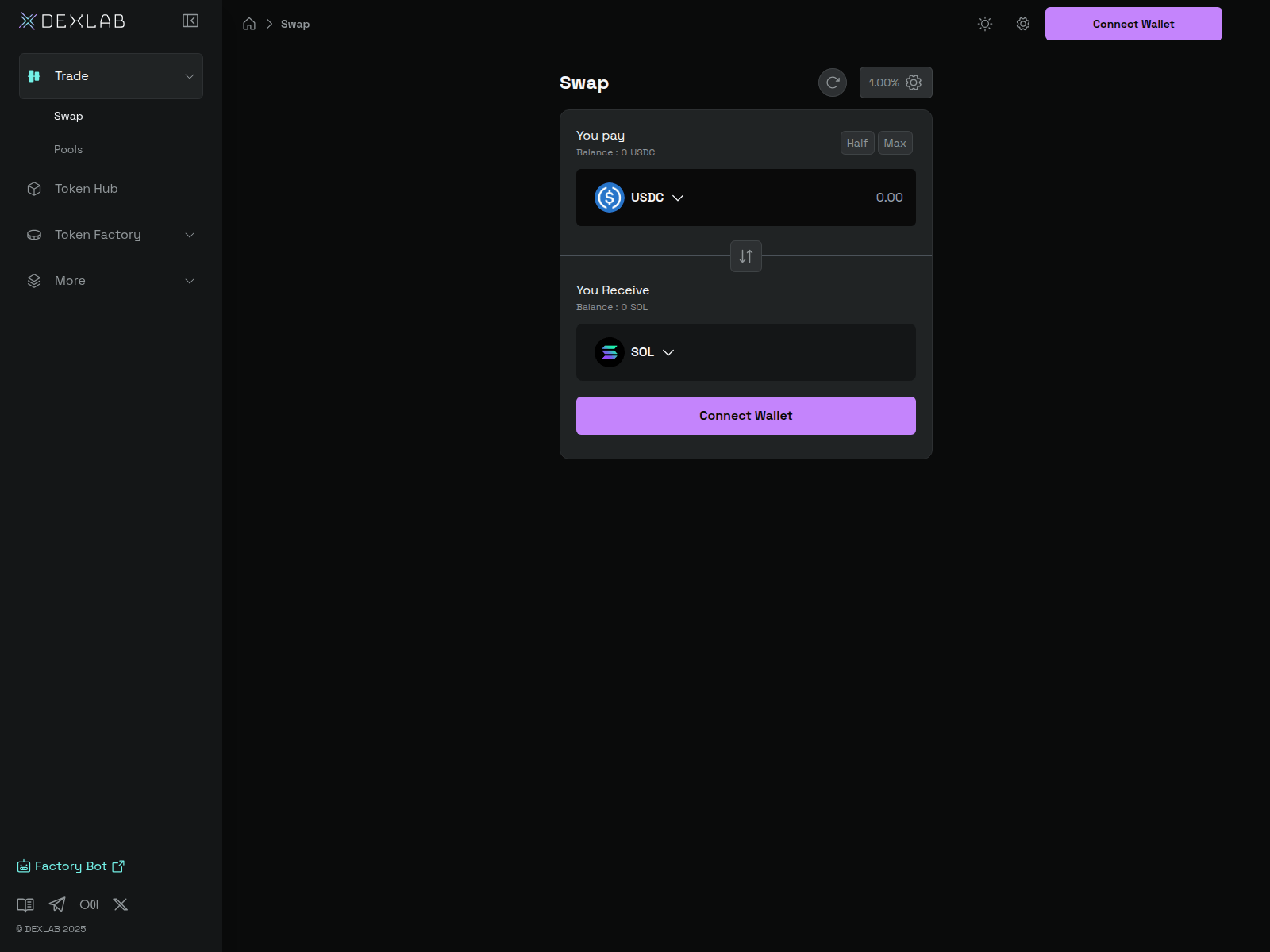Image resolution: width=1270 pixels, height=952 pixels.
Task: Click Connect Wallet in swap card
Action: coord(746,416)
